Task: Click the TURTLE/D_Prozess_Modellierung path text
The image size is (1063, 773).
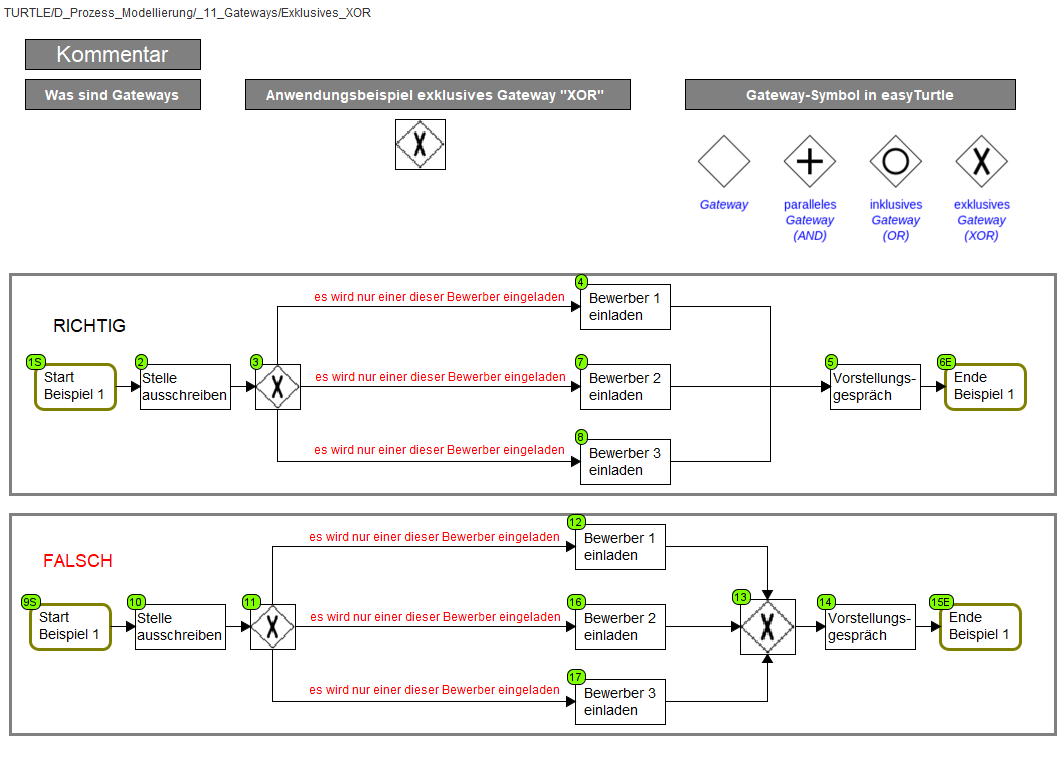Action: 187,13
